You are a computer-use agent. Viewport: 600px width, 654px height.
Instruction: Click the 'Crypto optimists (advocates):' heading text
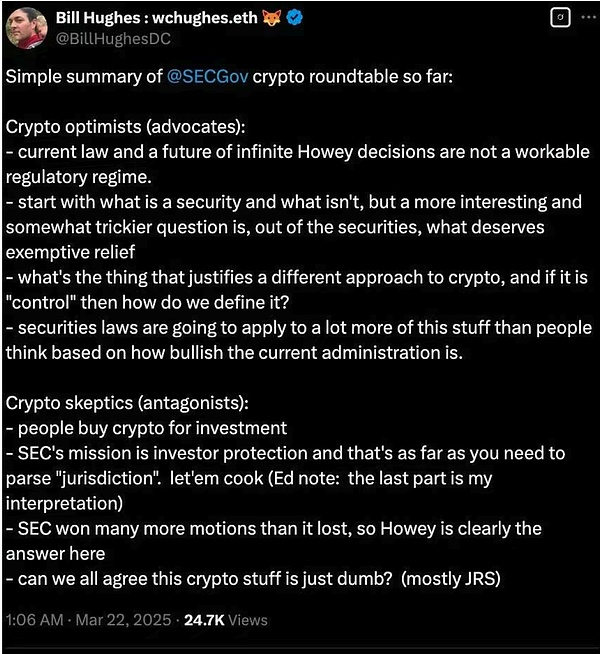click(x=118, y=127)
